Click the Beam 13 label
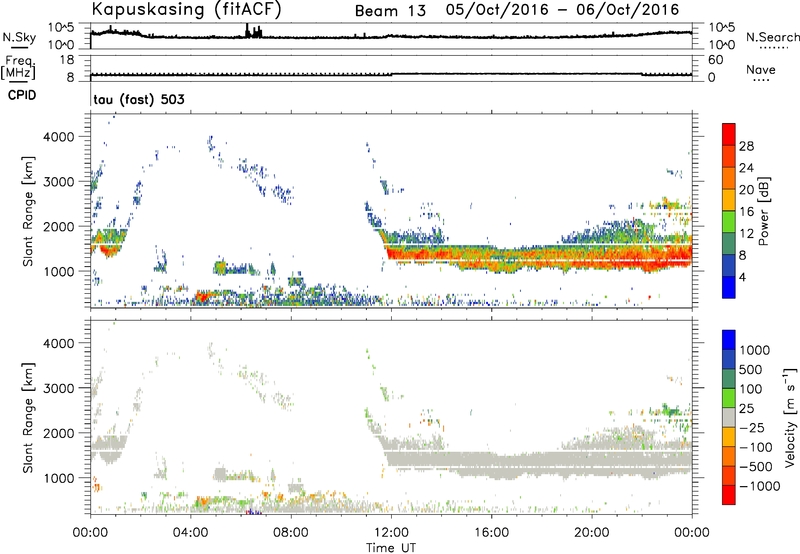The height and width of the screenshot is (554, 800). [x=390, y=11]
